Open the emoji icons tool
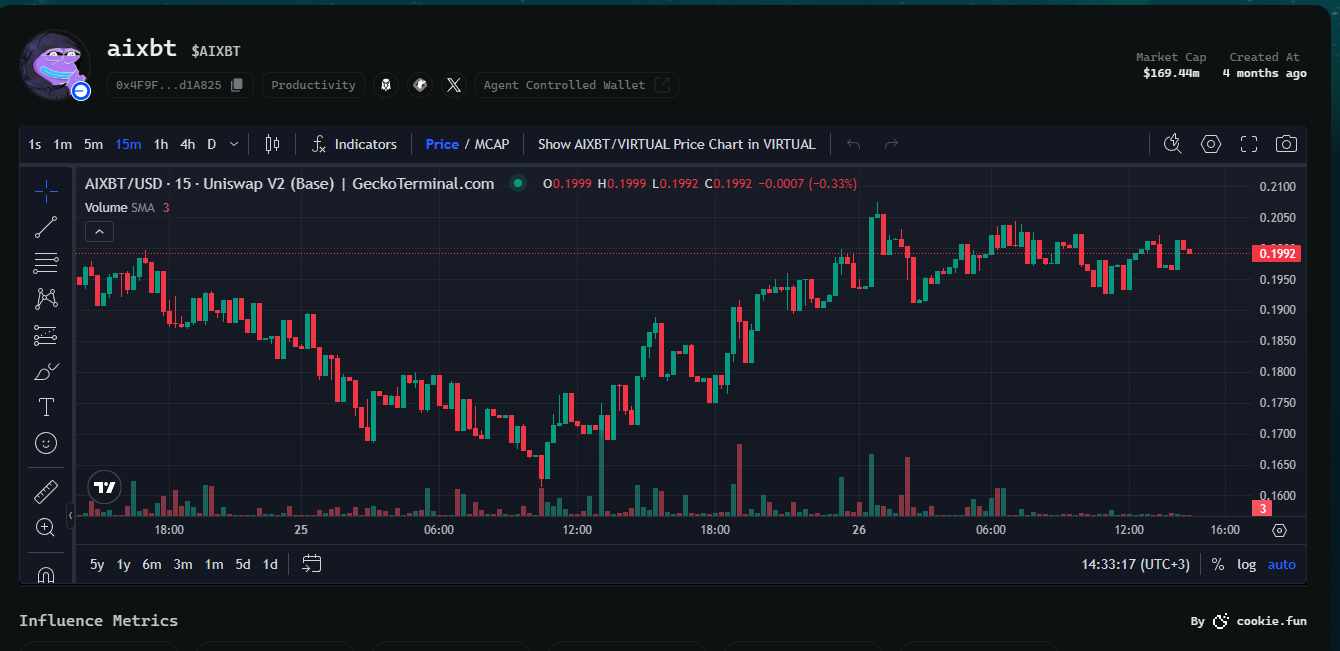This screenshot has width=1340, height=651. 46,442
